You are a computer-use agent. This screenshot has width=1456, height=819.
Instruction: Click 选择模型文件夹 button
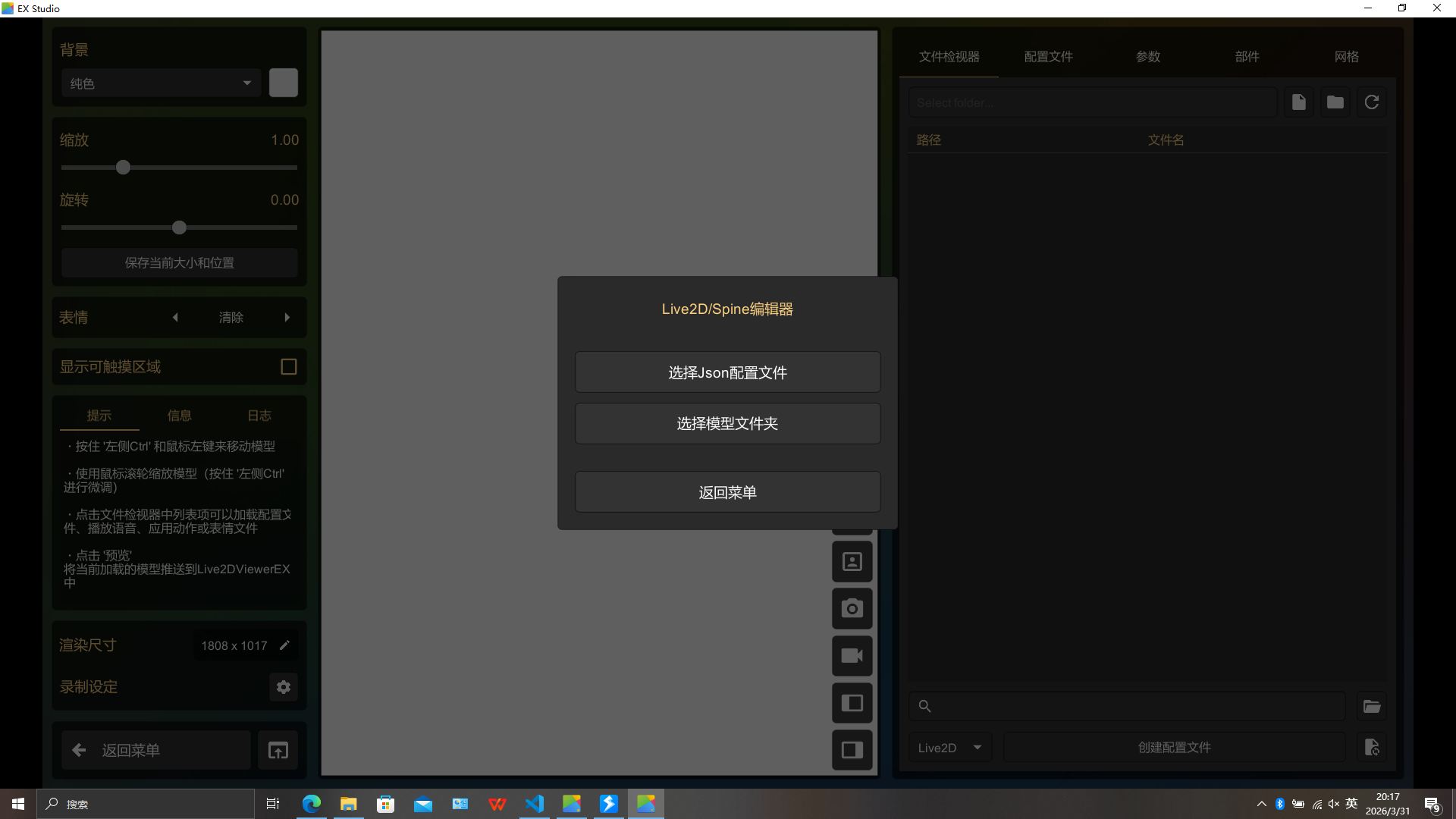click(x=727, y=423)
